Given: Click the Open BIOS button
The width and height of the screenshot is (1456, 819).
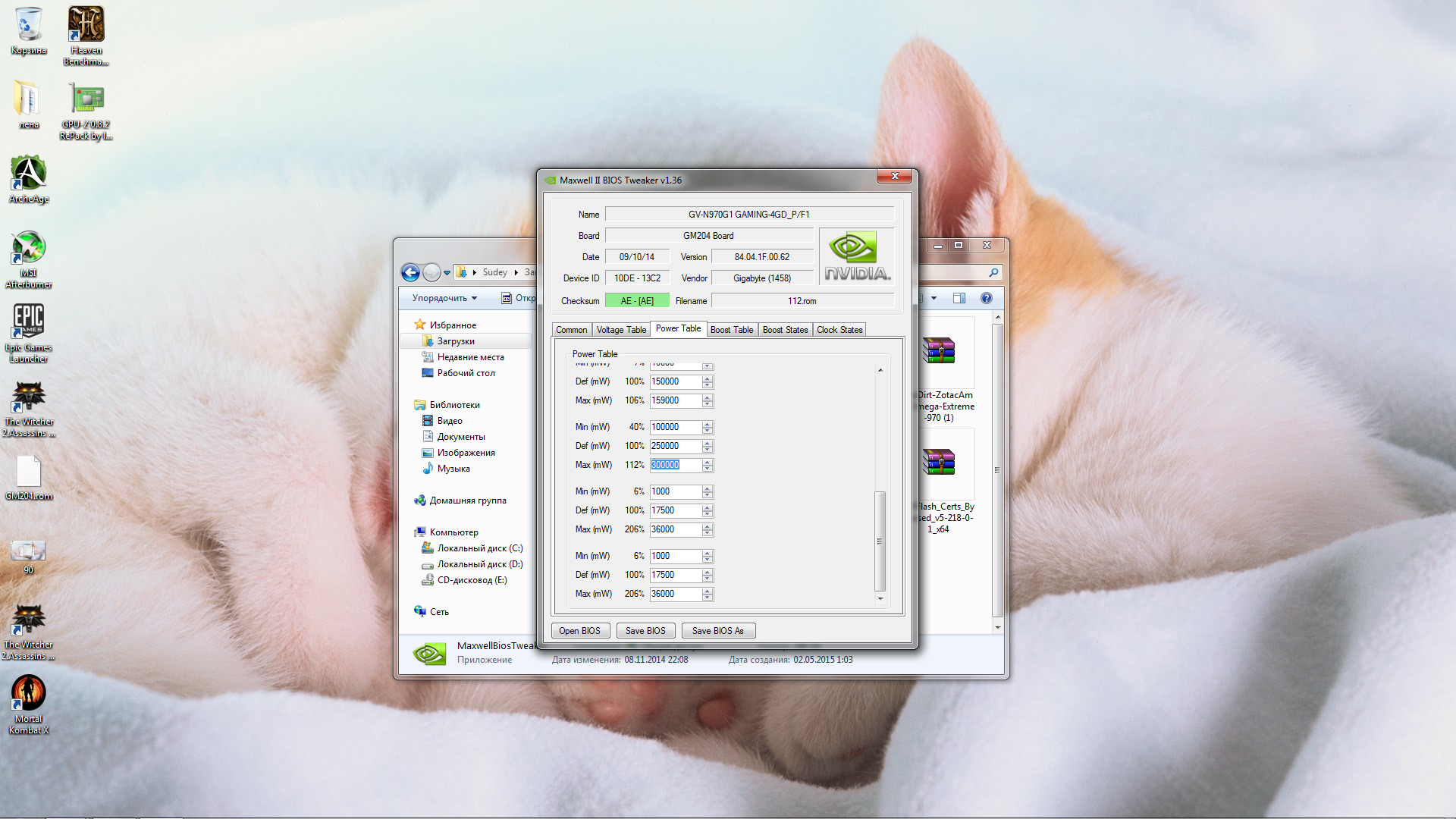Looking at the screenshot, I should tap(579, 631).
